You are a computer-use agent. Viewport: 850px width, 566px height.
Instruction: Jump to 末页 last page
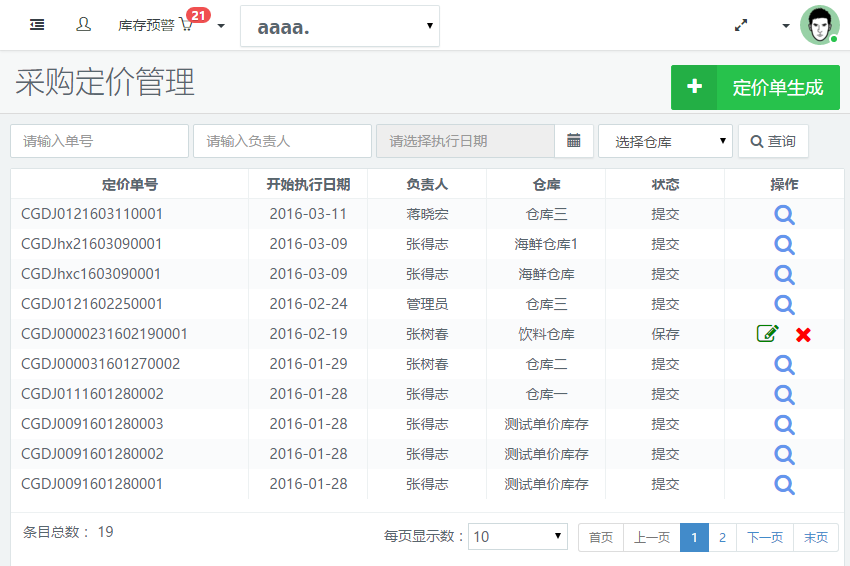(x=816, y=537)
